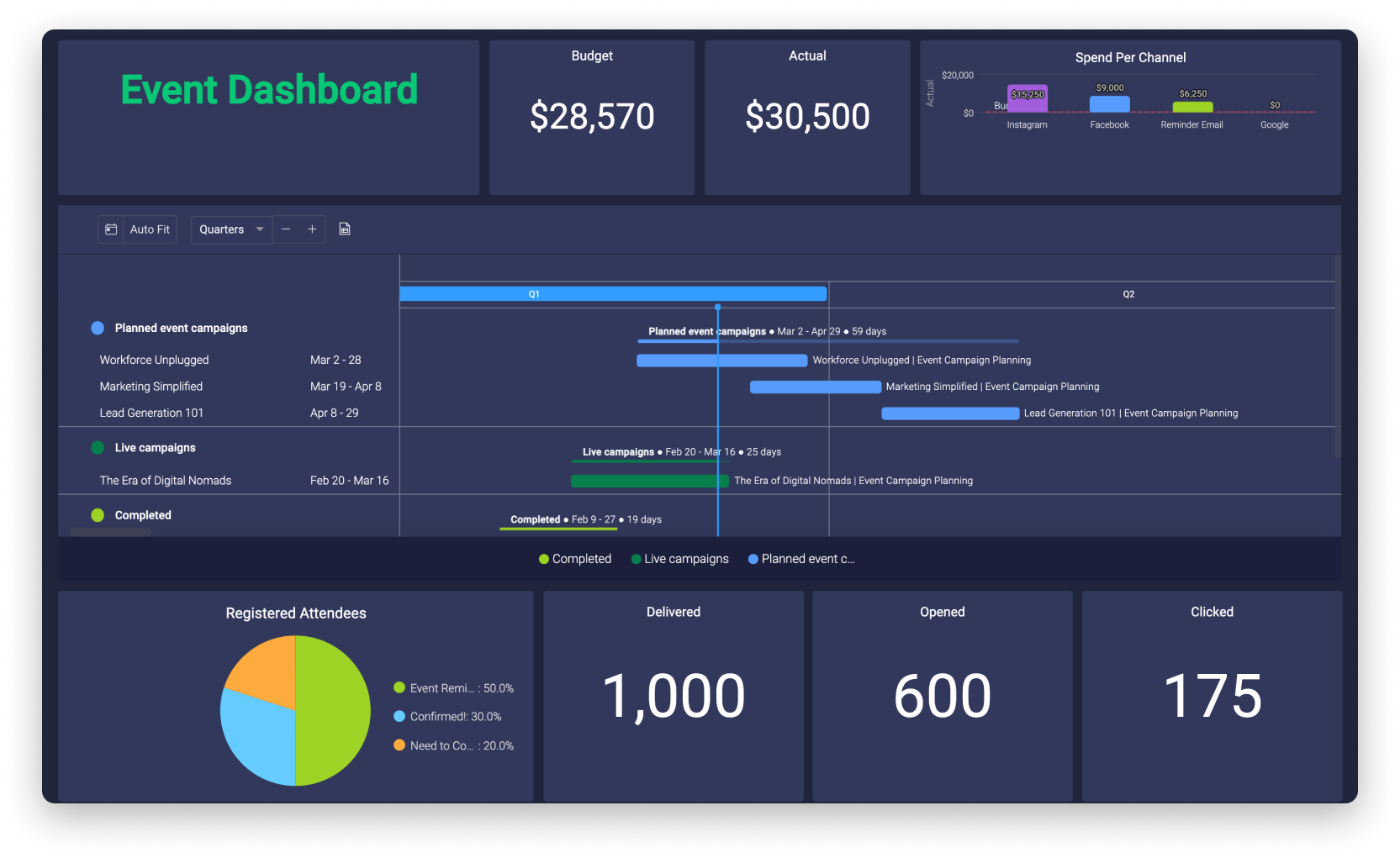
Task: Click the Spend Per Channel widget title
Action: 1130,58
